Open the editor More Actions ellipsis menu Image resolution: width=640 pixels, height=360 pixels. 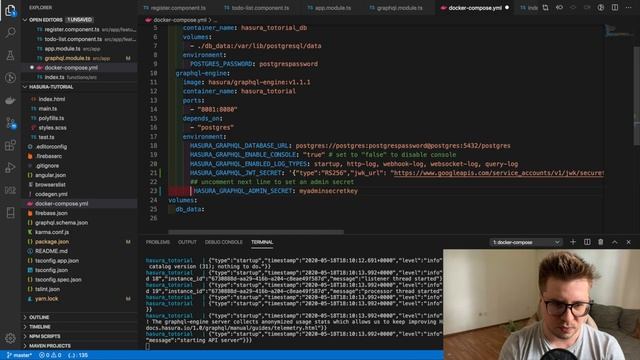(629, 7)
